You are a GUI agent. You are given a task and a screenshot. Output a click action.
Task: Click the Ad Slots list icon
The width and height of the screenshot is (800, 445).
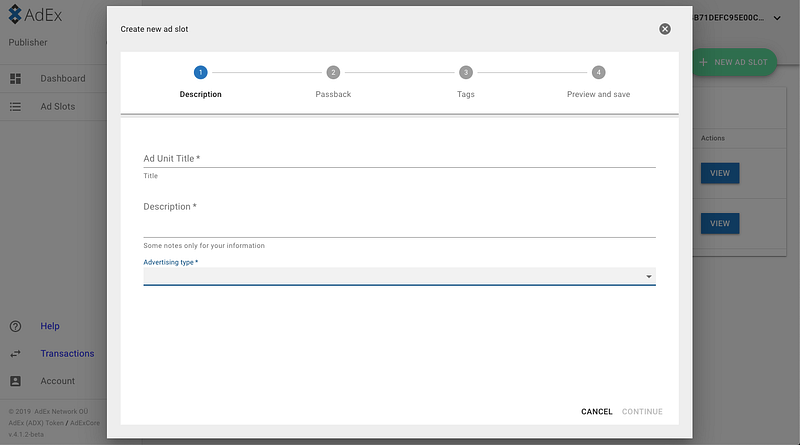coord(15,106)
